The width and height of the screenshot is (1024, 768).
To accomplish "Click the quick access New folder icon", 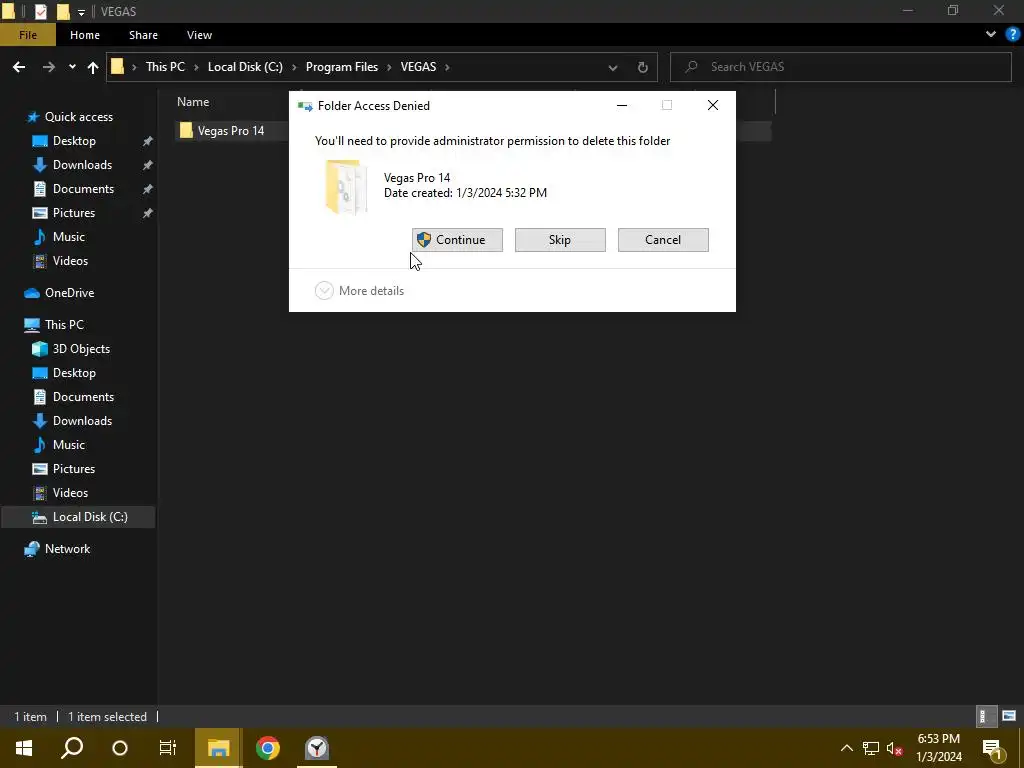I will click(x=63, y=11).
